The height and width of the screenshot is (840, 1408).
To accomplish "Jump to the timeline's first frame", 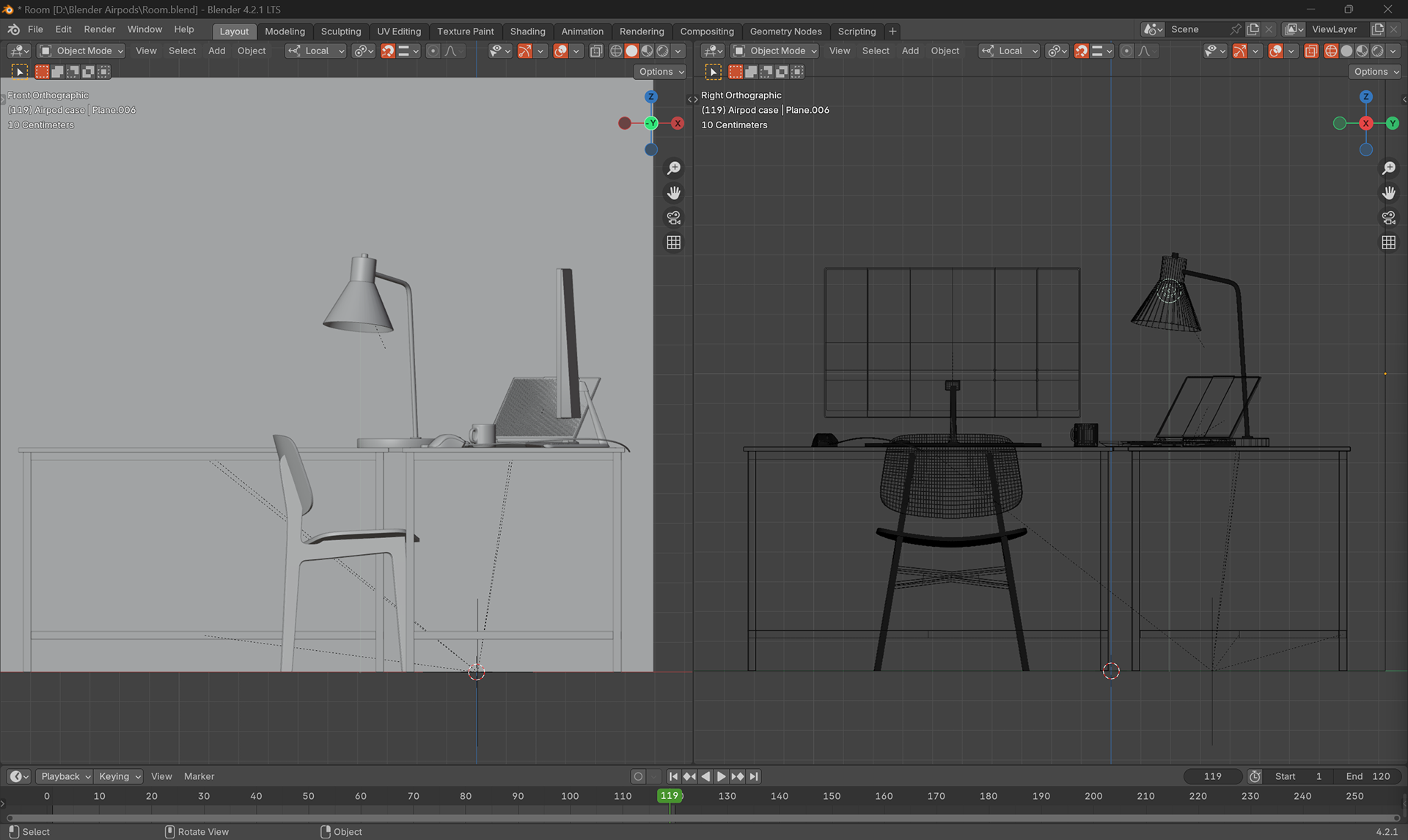I will tap(673, 776).
